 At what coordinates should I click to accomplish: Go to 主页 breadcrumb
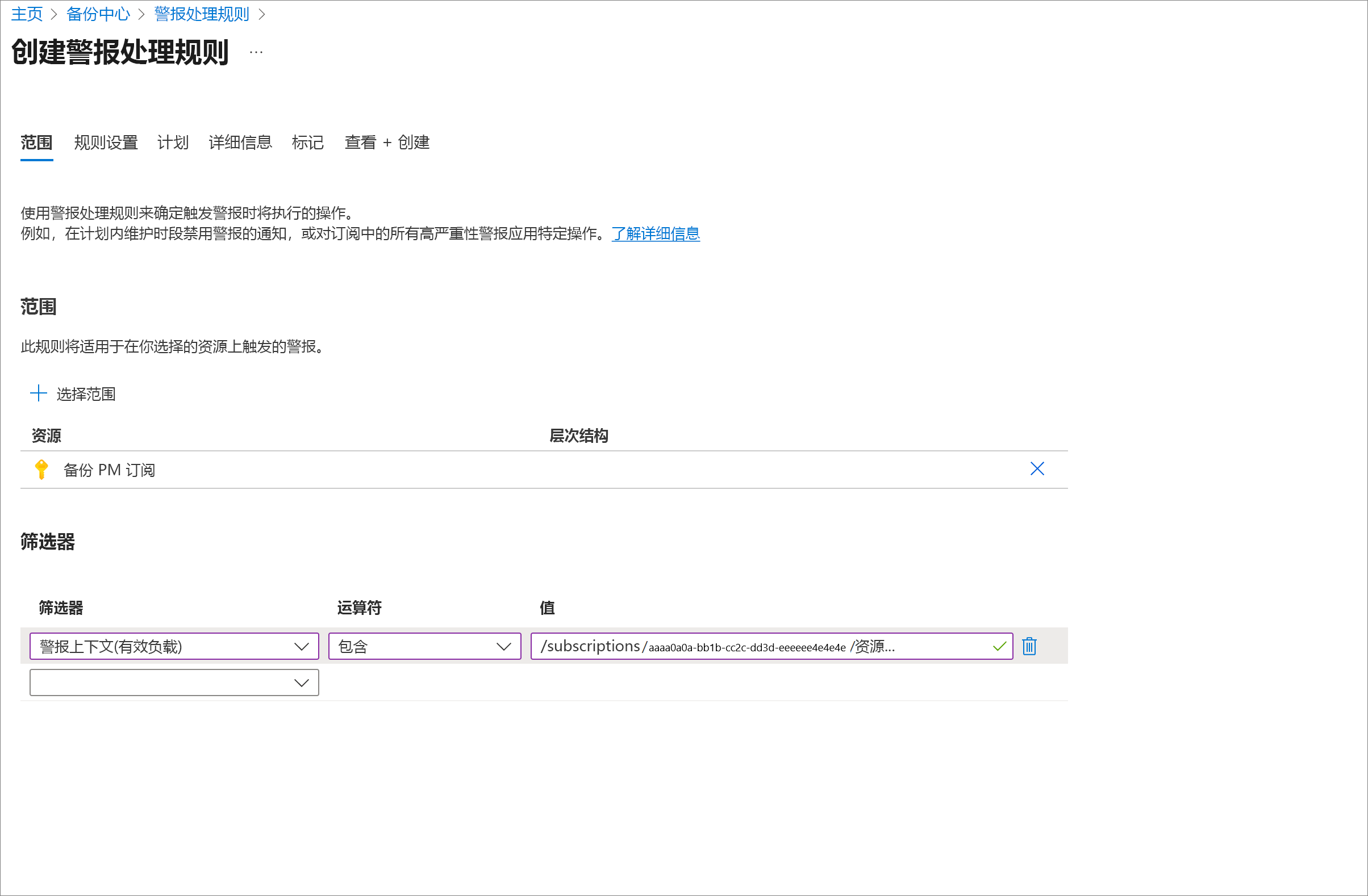pos(27,14)
